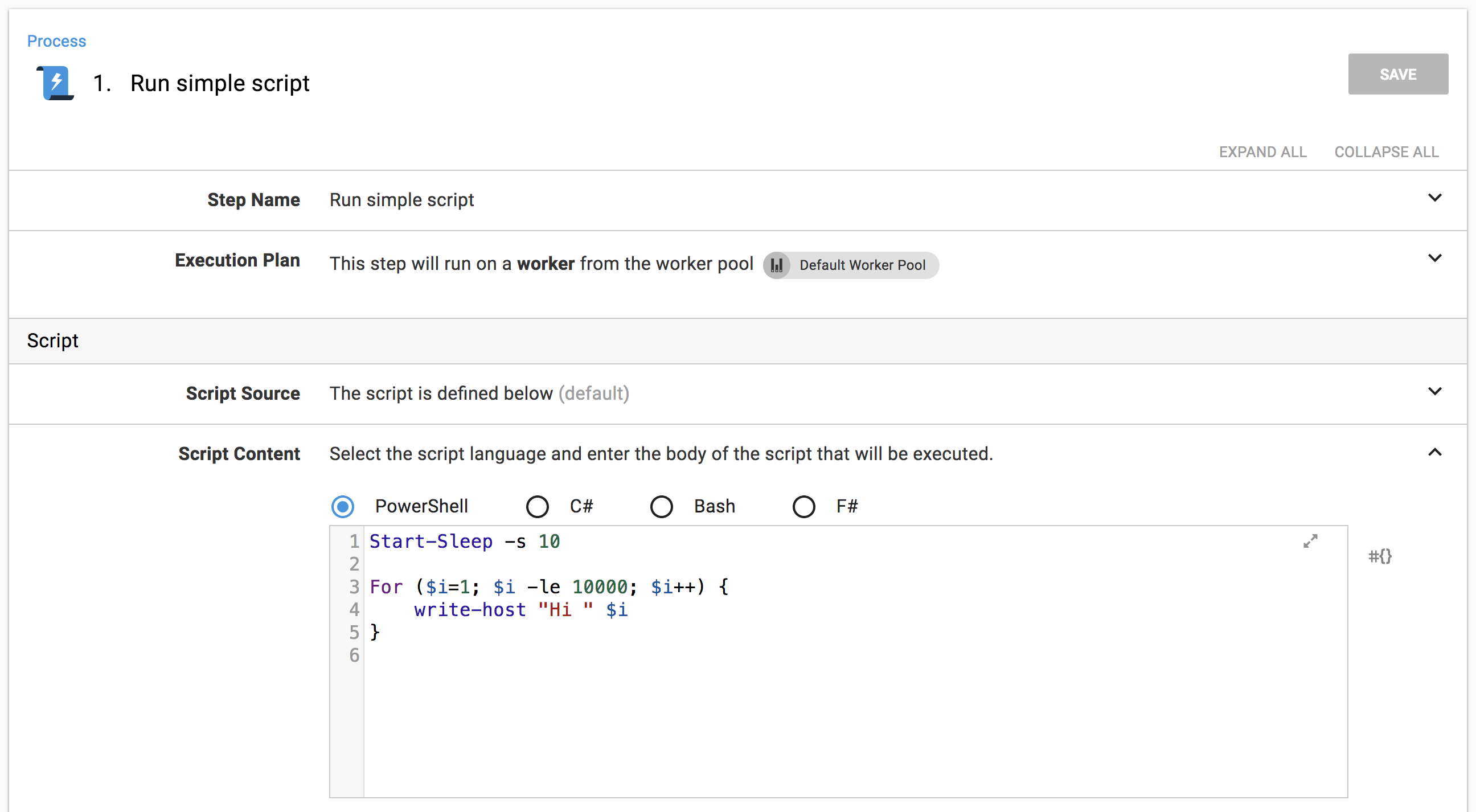
Task: Click the script step lightning icon
Action: click(55, 83)
